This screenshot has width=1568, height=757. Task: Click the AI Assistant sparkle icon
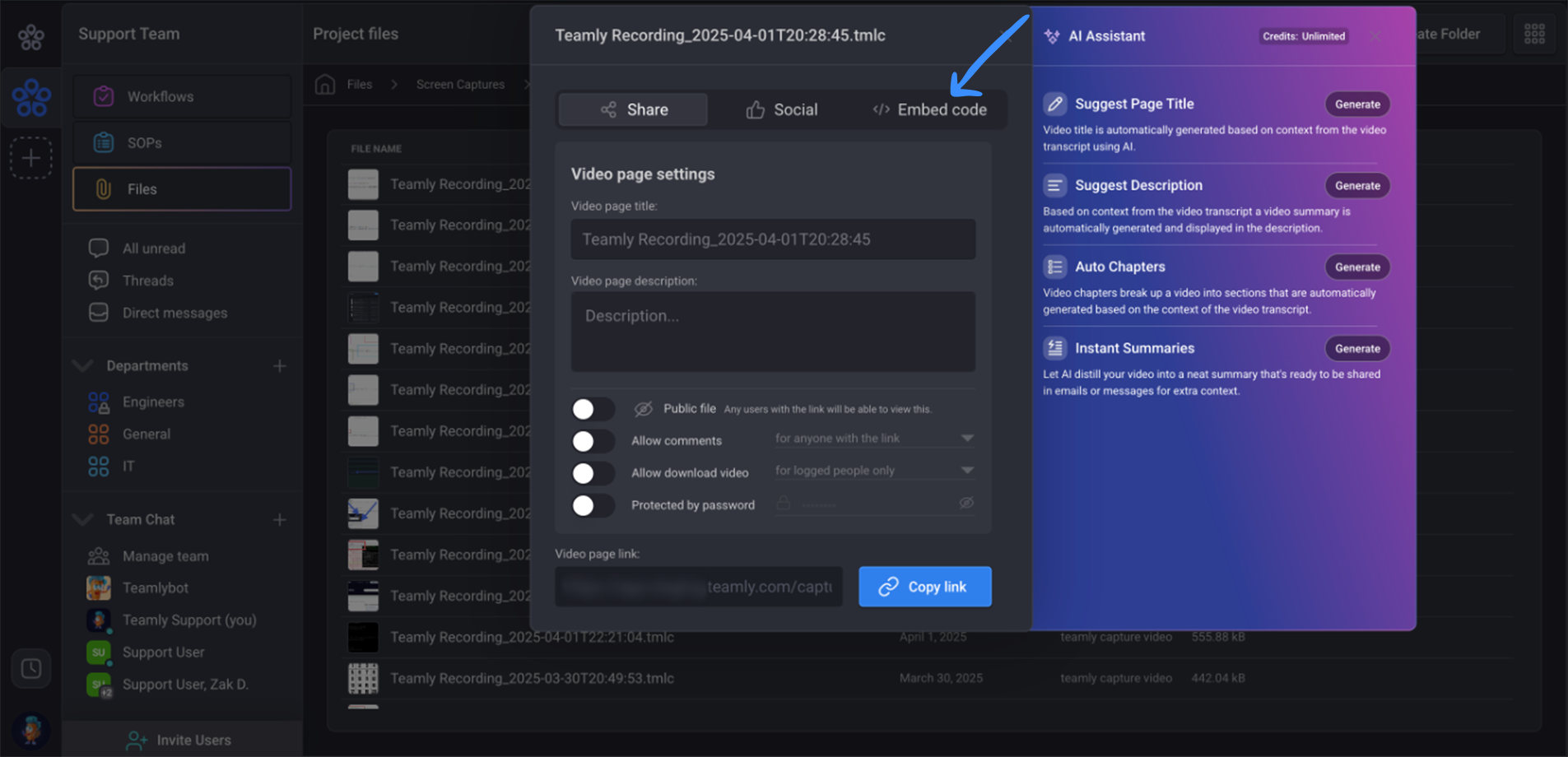(x=1052, y=36)
